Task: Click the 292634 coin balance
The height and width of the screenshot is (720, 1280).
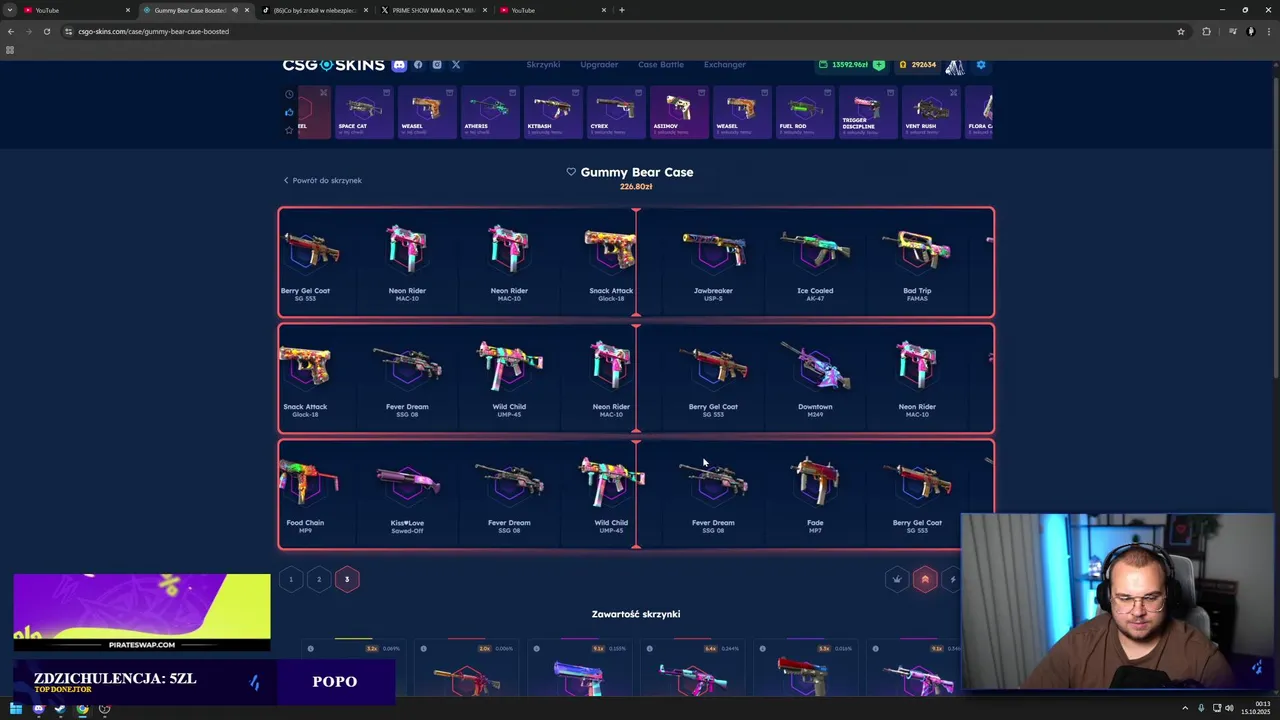Action: pos(917,65)
